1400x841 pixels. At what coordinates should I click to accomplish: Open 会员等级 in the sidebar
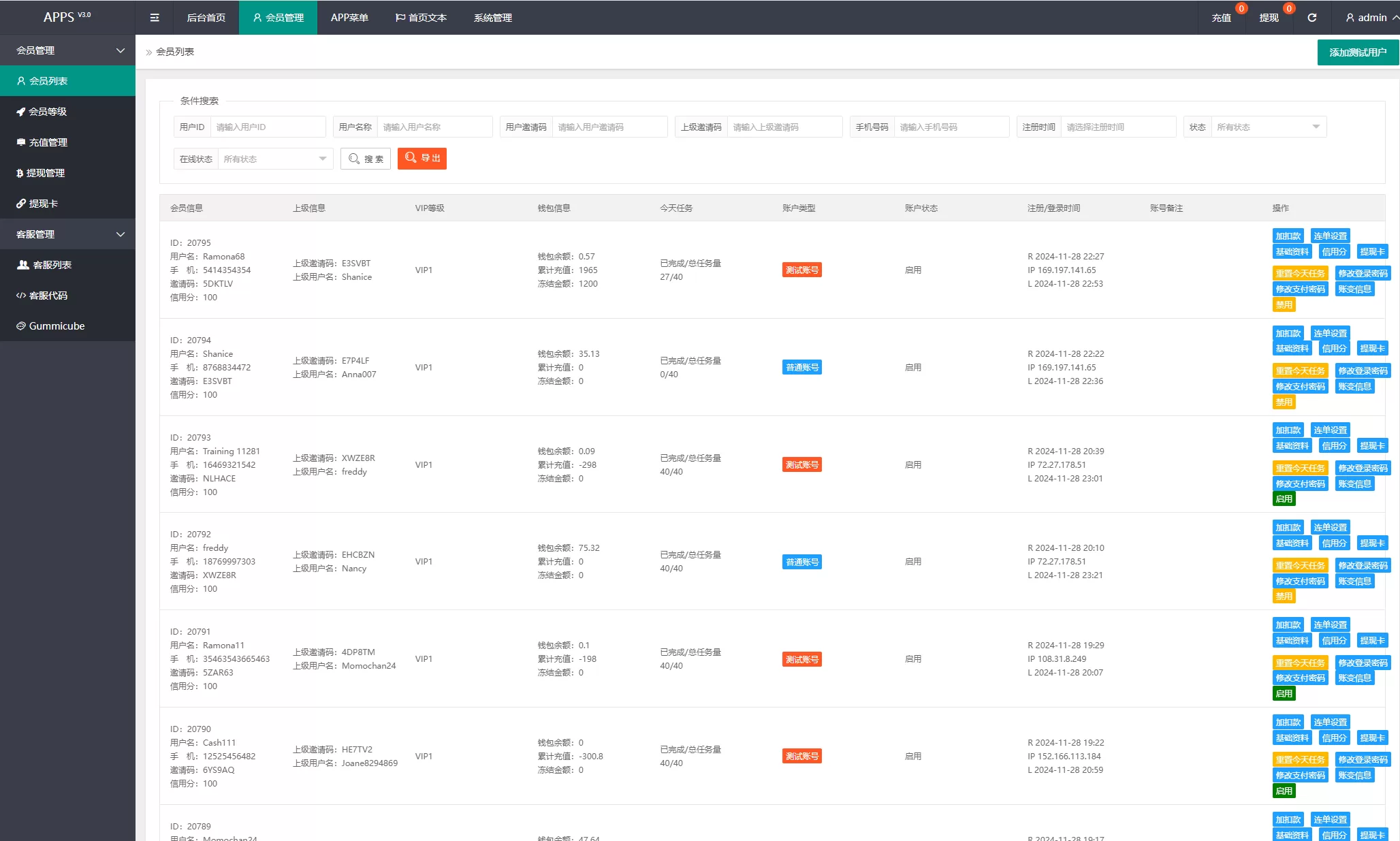pos(48,112)
